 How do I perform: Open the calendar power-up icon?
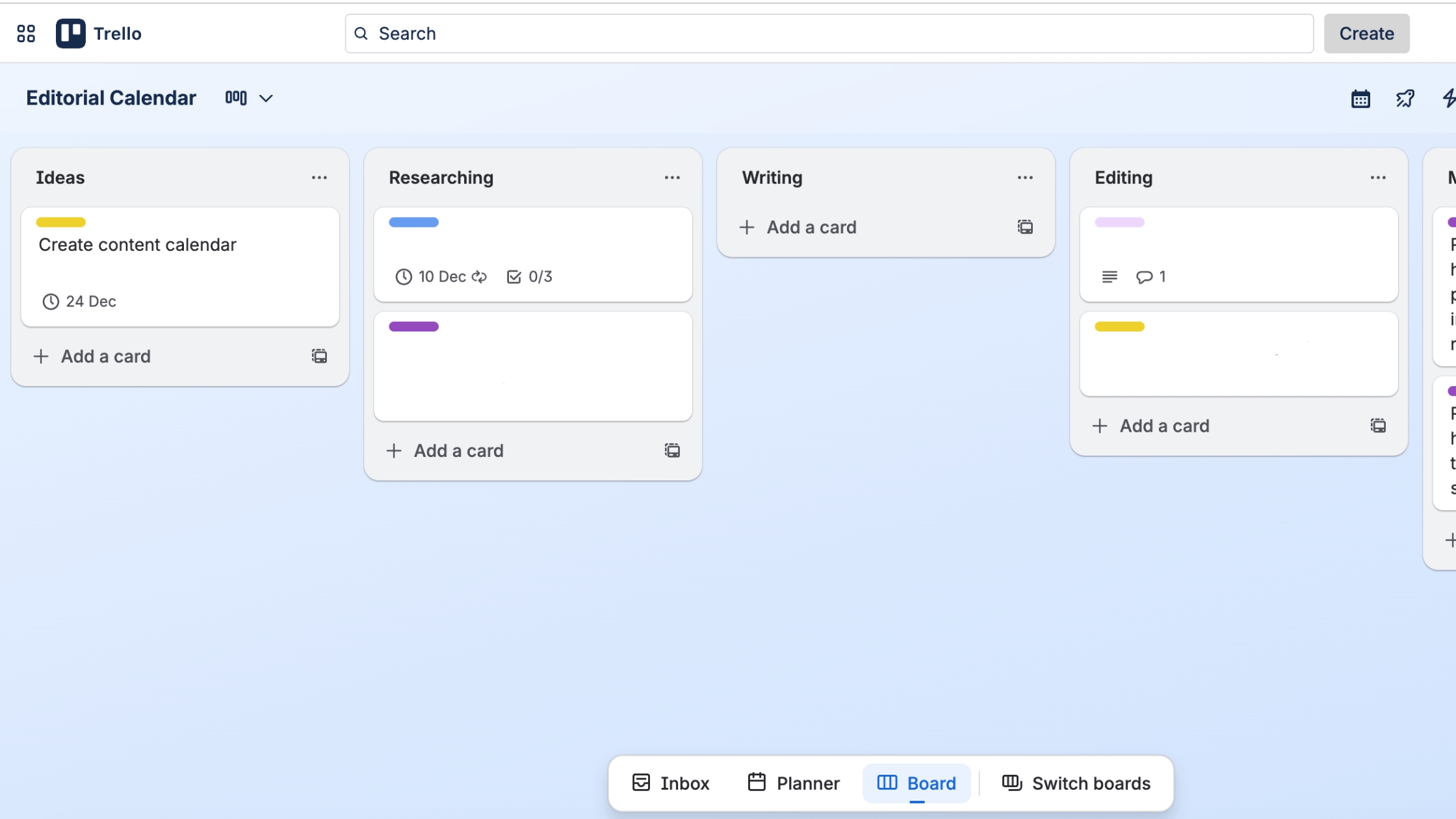(x=1360, y=99)
